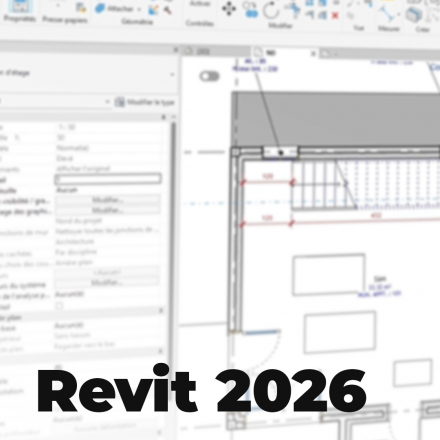The height and width of the screenshot is (440, 440).
Task: Click the Modifier le type button
Action: [145, 102]
